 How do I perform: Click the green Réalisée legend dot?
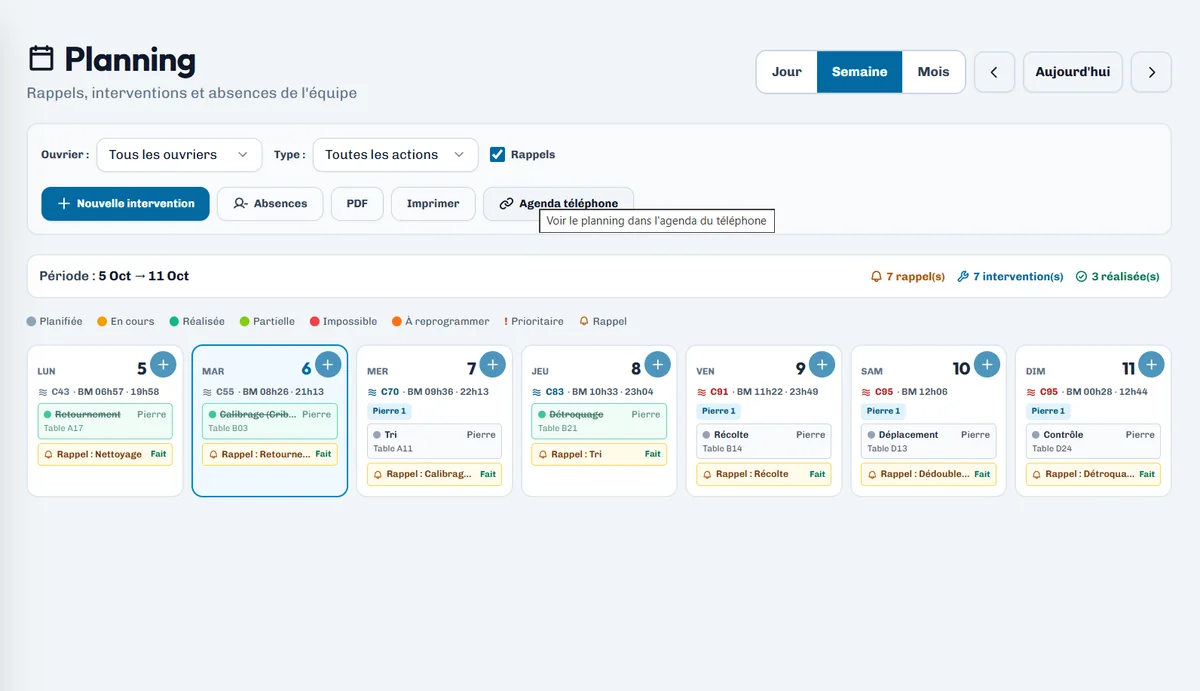[174, 321]
